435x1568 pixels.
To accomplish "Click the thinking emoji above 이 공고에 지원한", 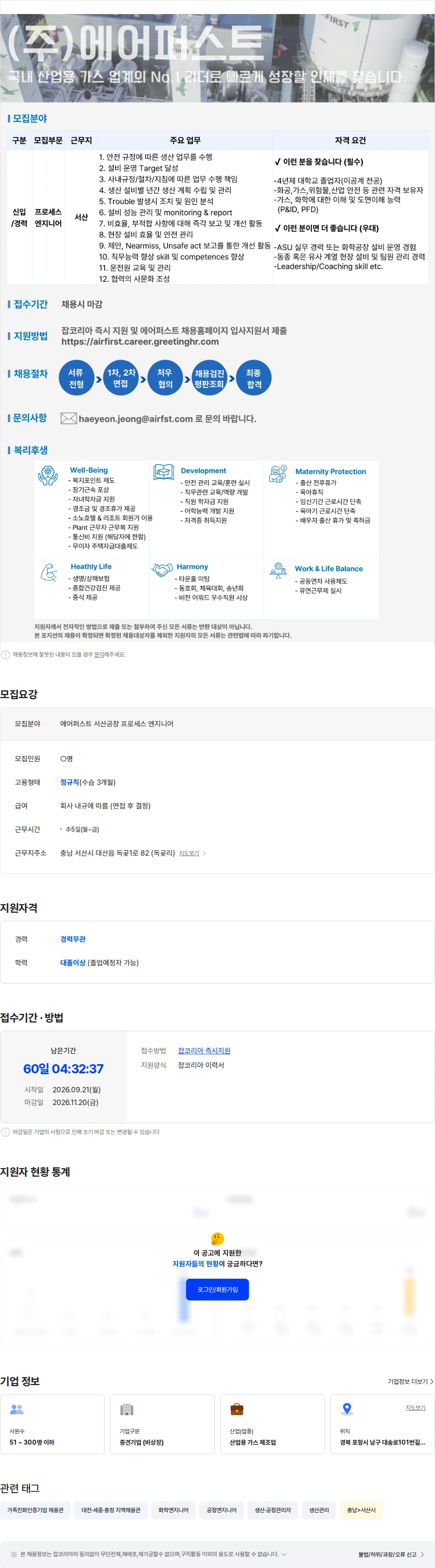I will tap(217, 1238).
